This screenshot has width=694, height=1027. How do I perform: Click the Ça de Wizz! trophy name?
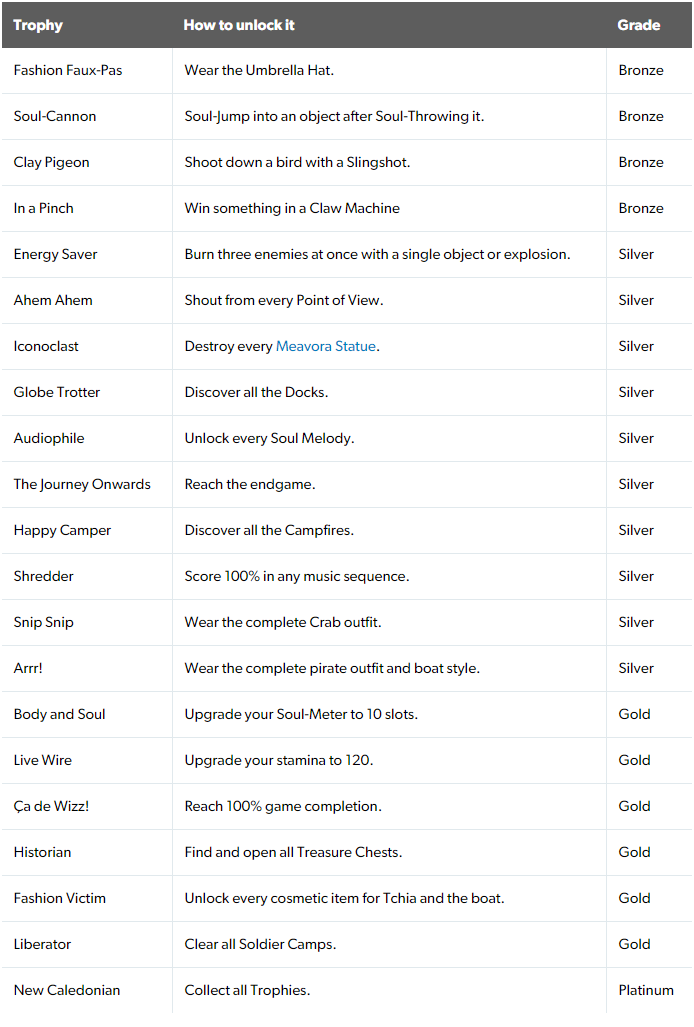coord(51,806)
